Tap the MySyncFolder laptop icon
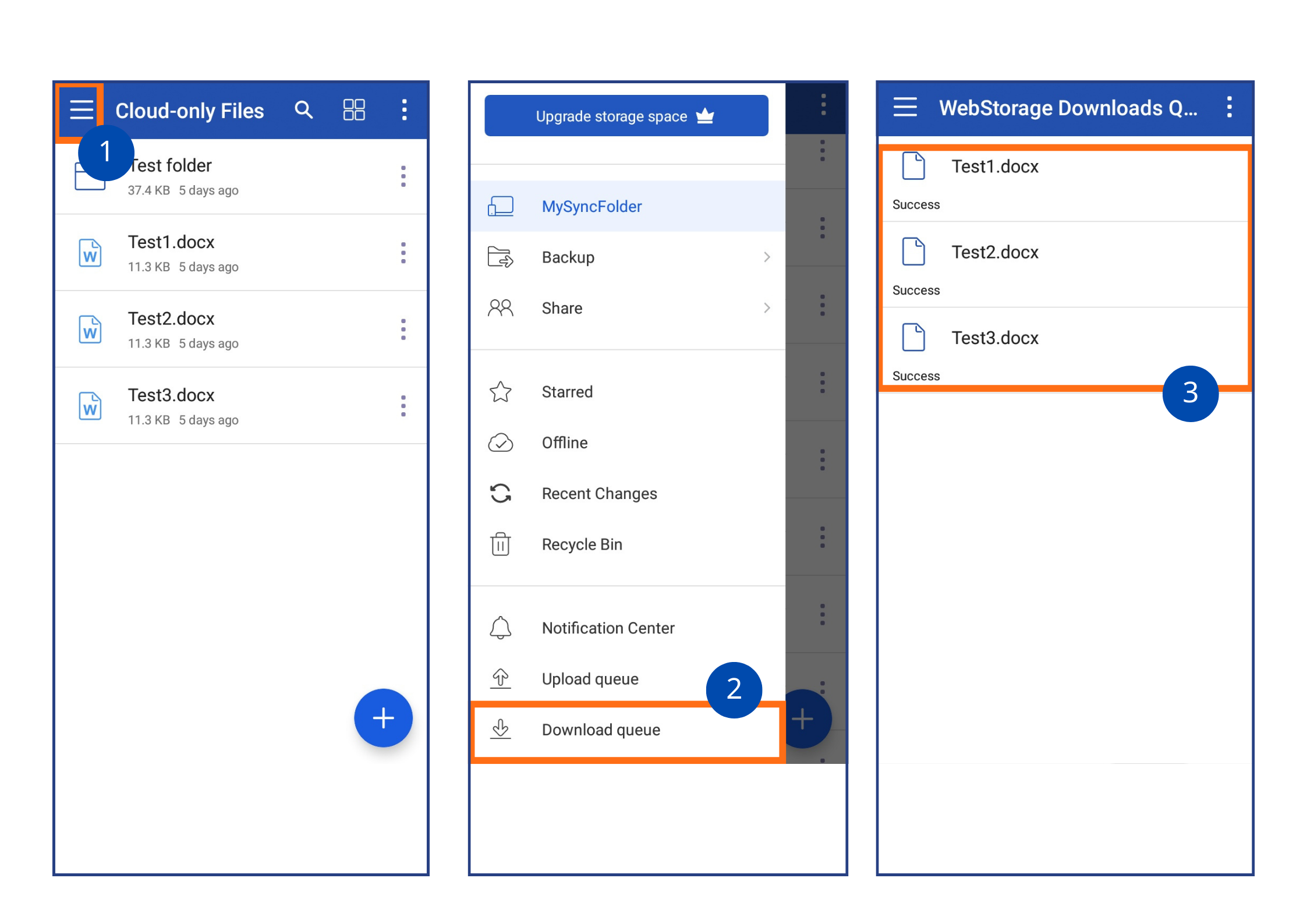The width and height of the screenshot is (1307, 924). pyautogui.click(x=501, y=206)
